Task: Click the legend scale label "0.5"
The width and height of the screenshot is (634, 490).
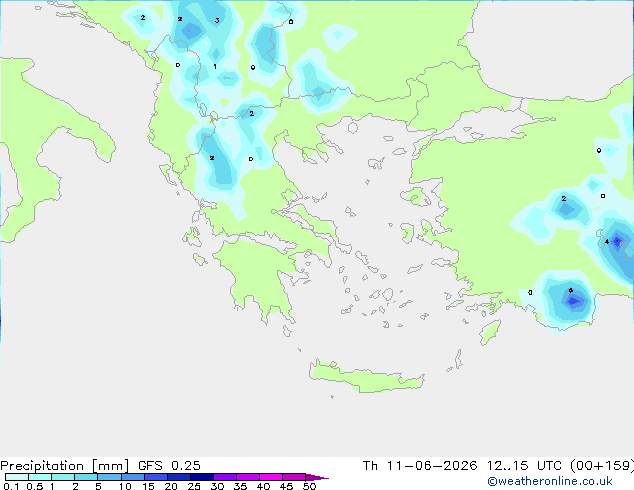Action: click(x=35, y=486)
